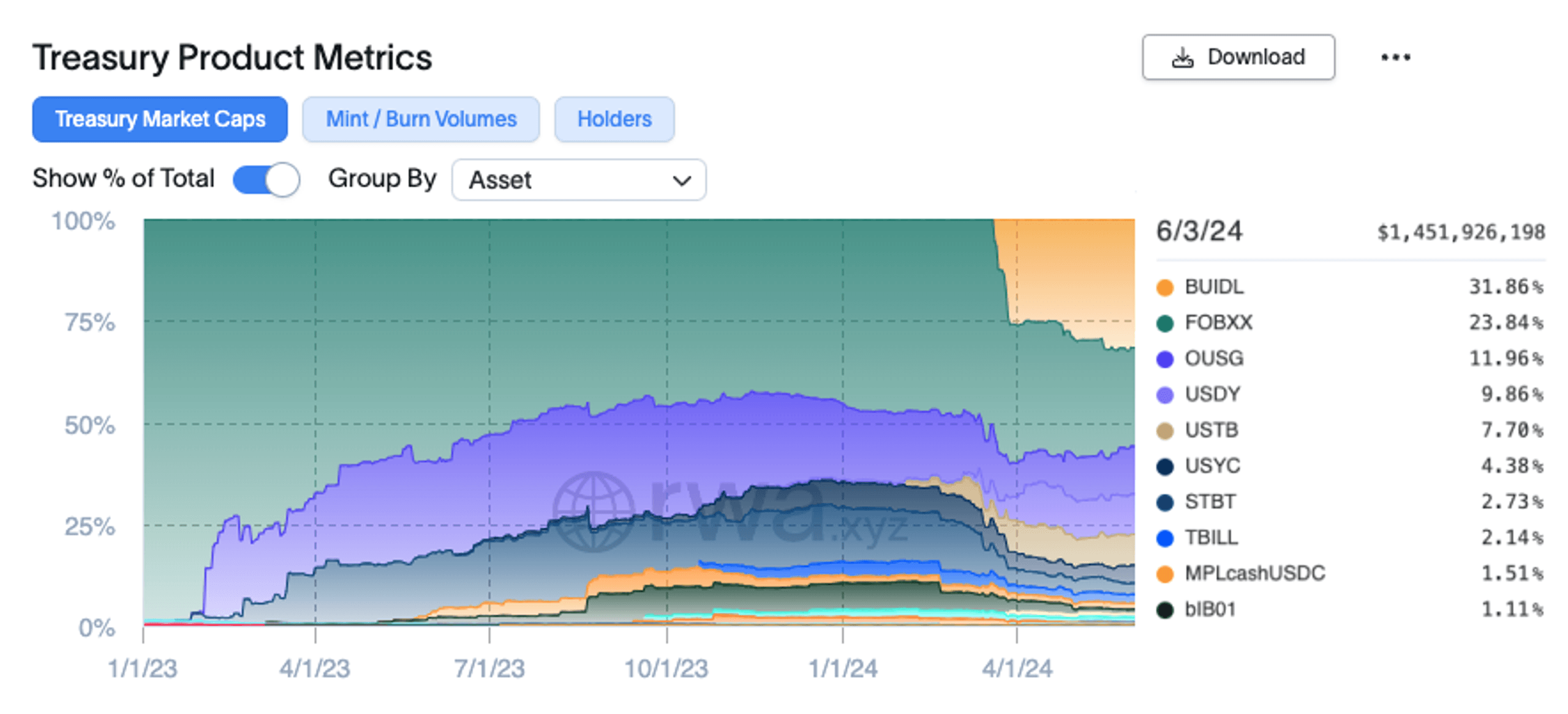Select the USYC legend label
Viewport: 1568px width, 714px height.
[1212, 466]
